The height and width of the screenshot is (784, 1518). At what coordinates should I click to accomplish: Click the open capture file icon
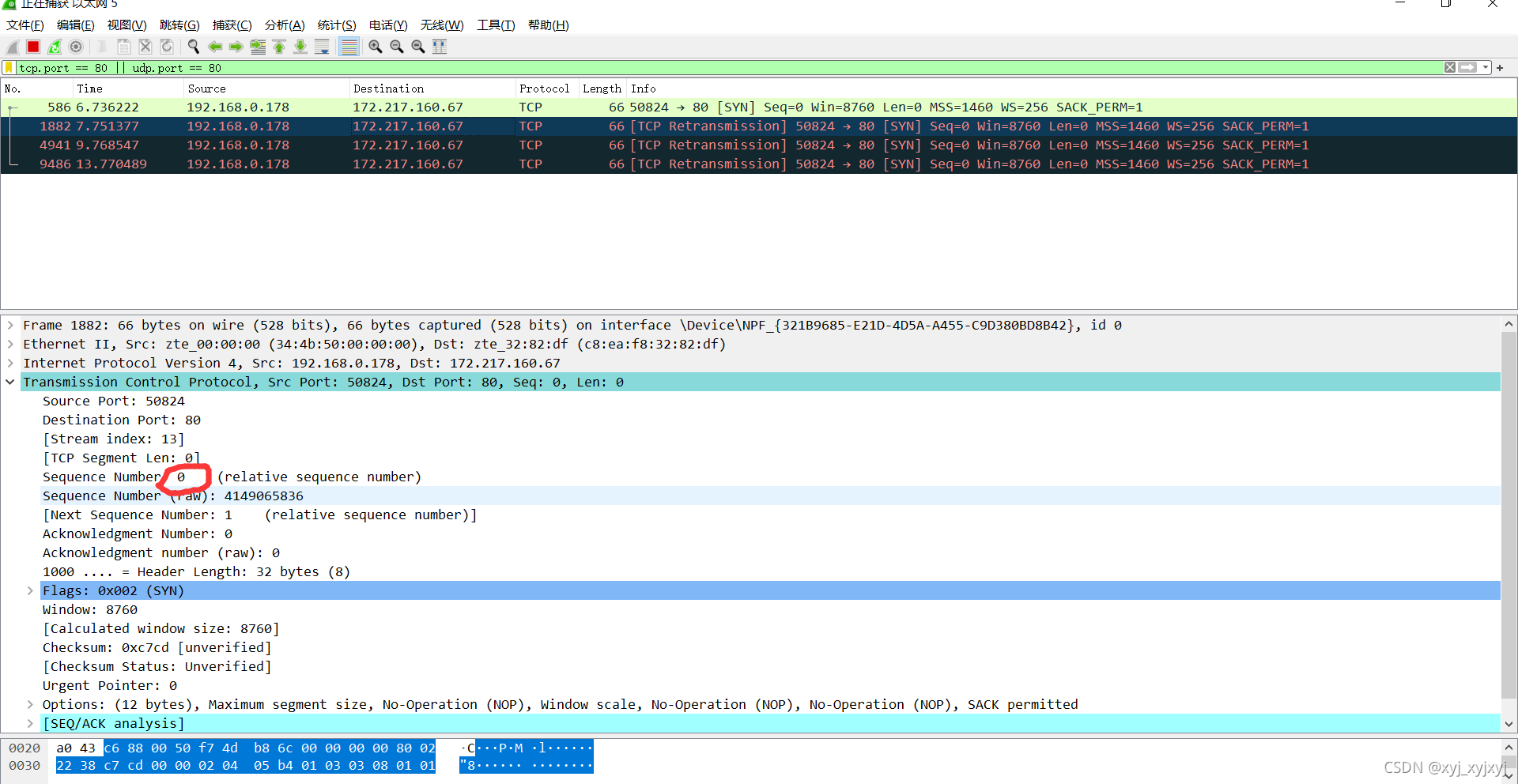click(102, 47)
